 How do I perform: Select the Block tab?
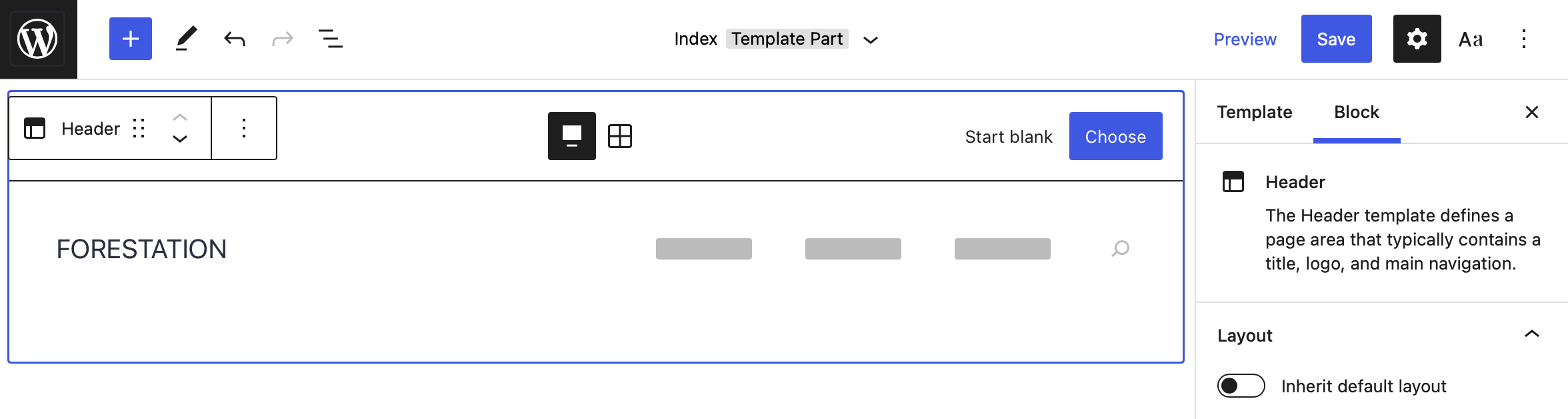point(1356,112)
